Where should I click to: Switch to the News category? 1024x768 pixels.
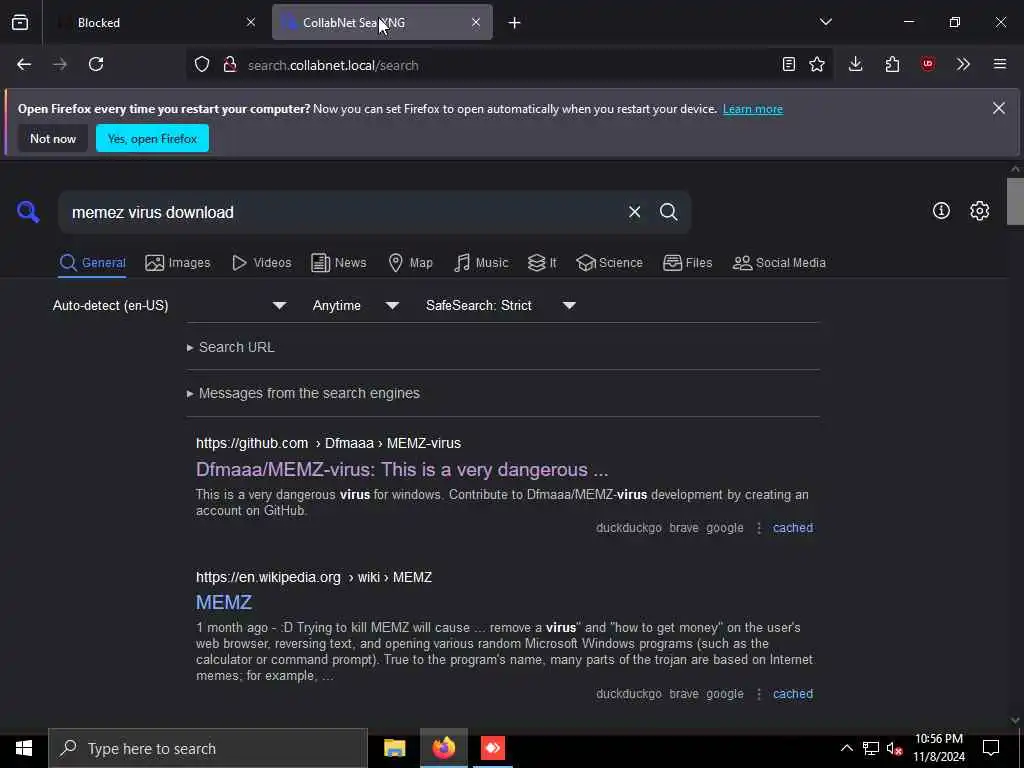pos(338,263)
